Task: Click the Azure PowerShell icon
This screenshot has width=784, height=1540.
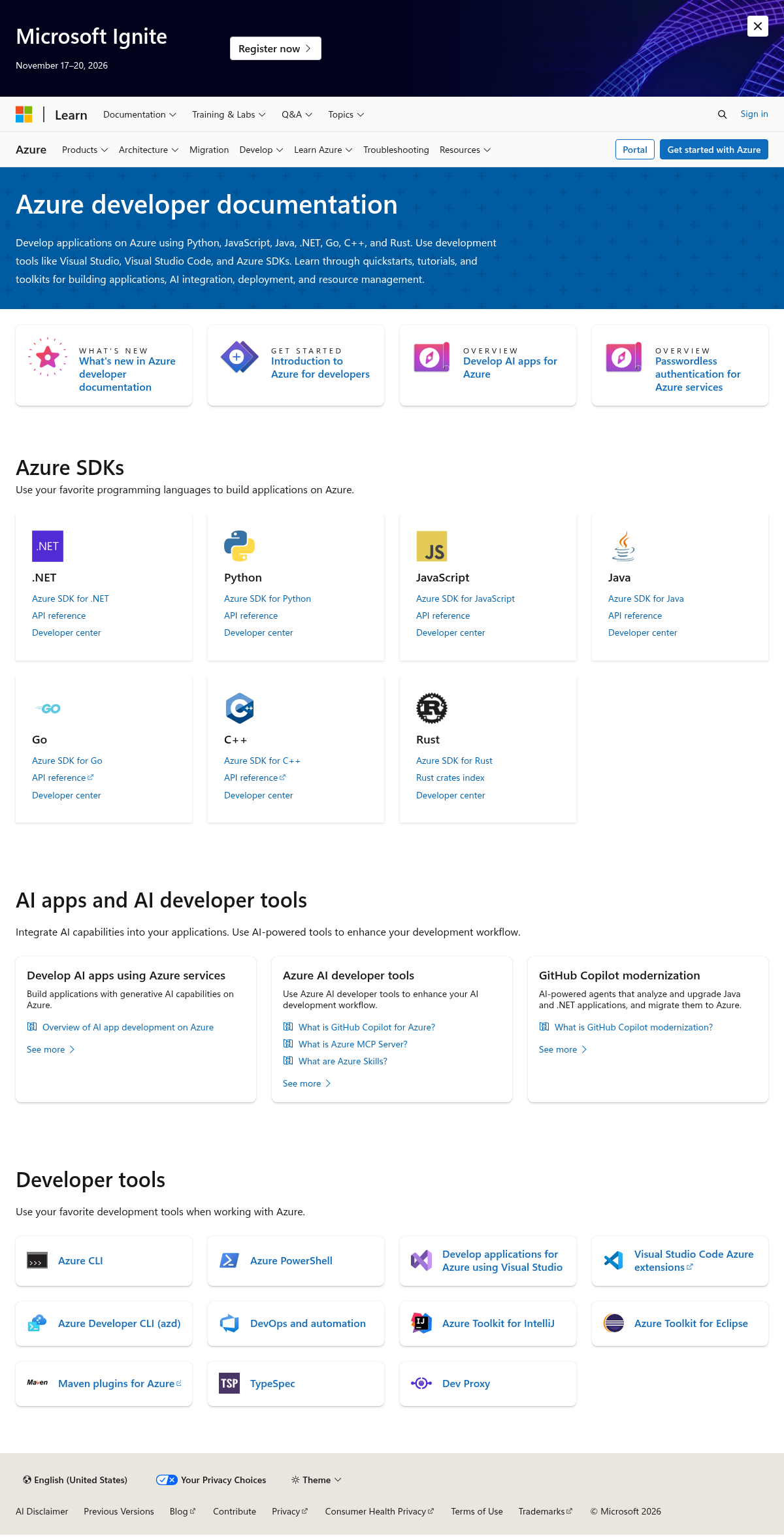Action: click(x=229, y=1260)
